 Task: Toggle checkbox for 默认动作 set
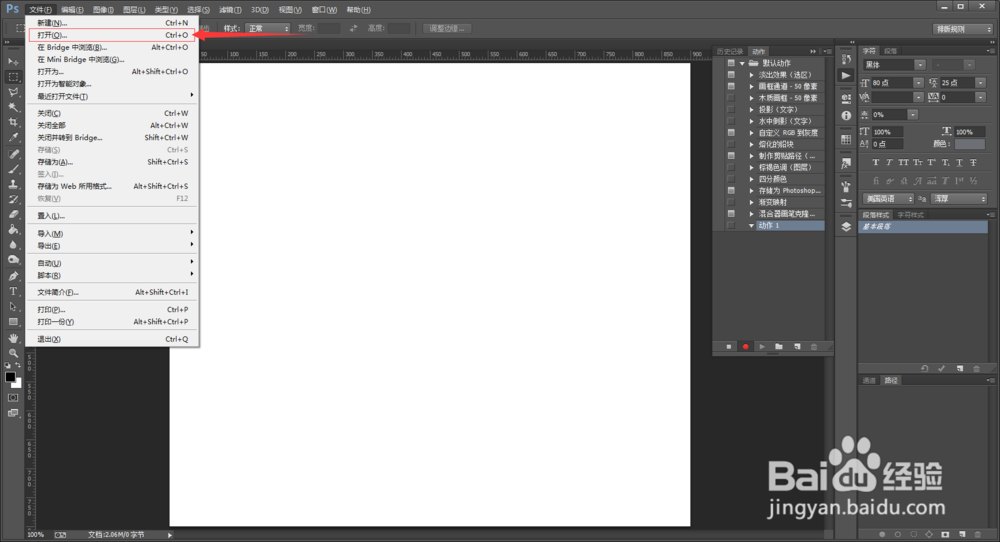(x=731, y=63)
